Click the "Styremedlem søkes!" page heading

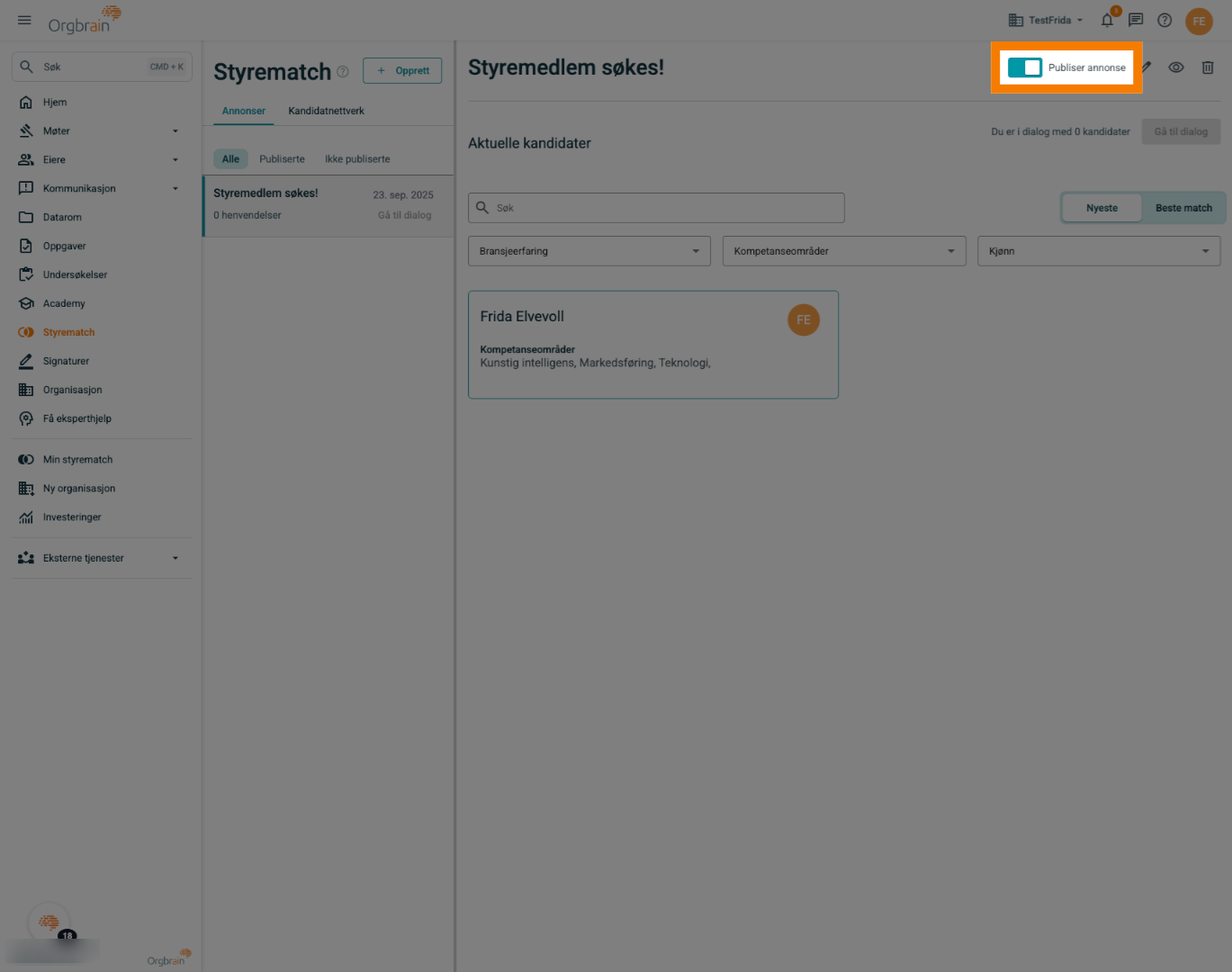click(x=566, y=67)
